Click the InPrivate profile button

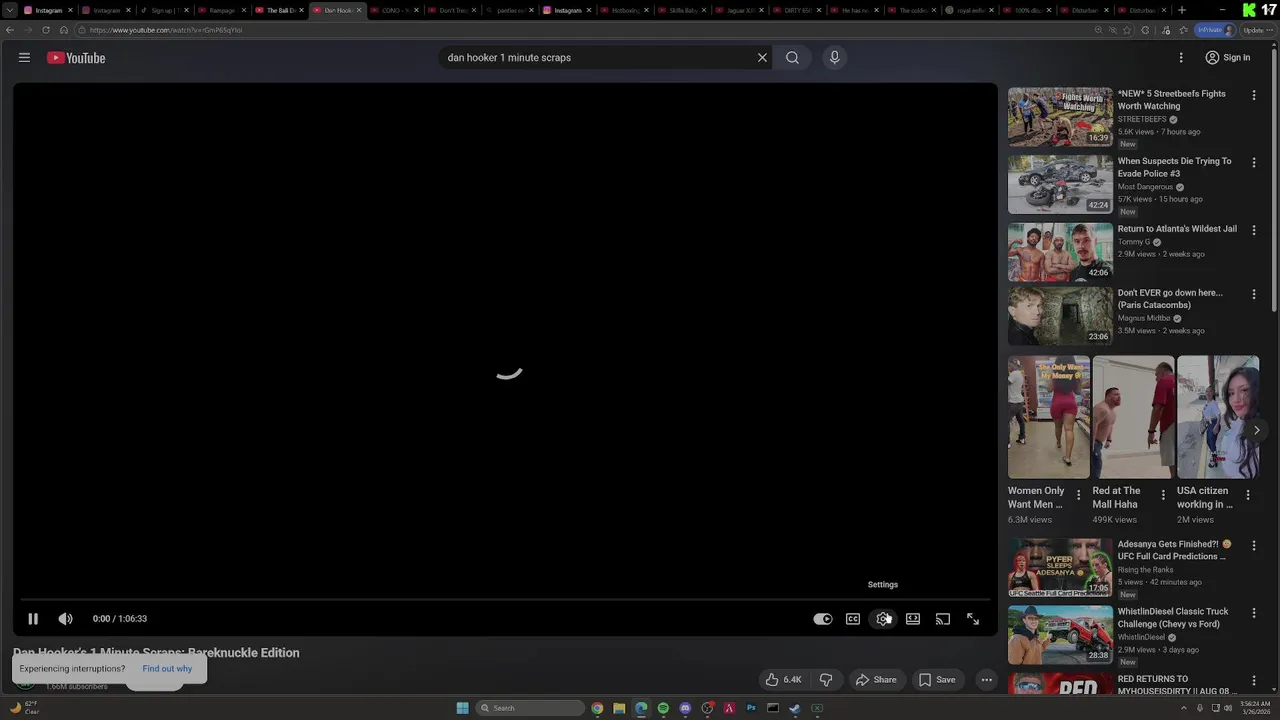(x=1216, y=30)
